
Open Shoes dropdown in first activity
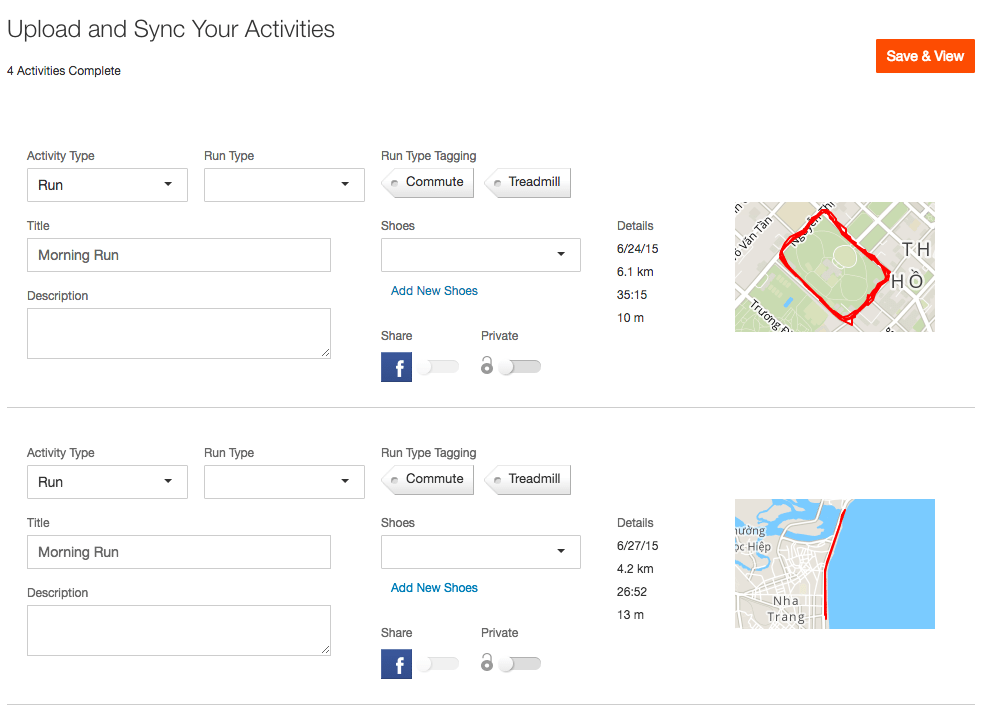[480, 255]
